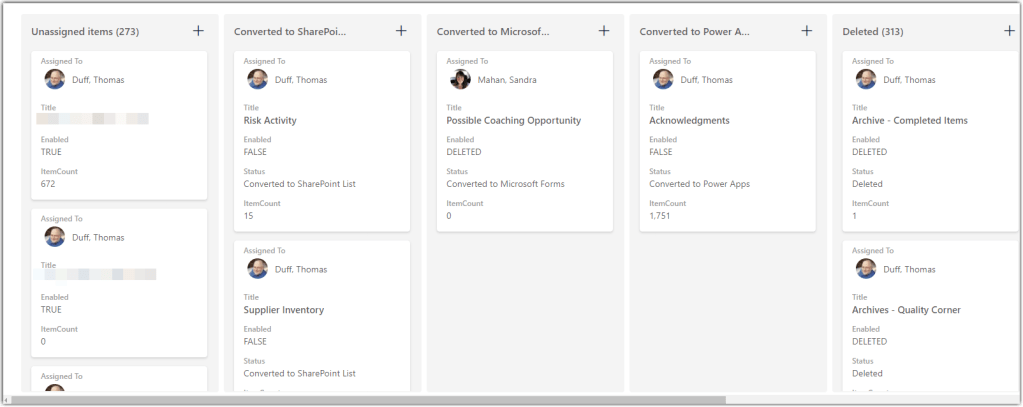The image size is (1023, 407).
Task: Add new card to Converted to Power Apps column
Action: click(807, 31)
